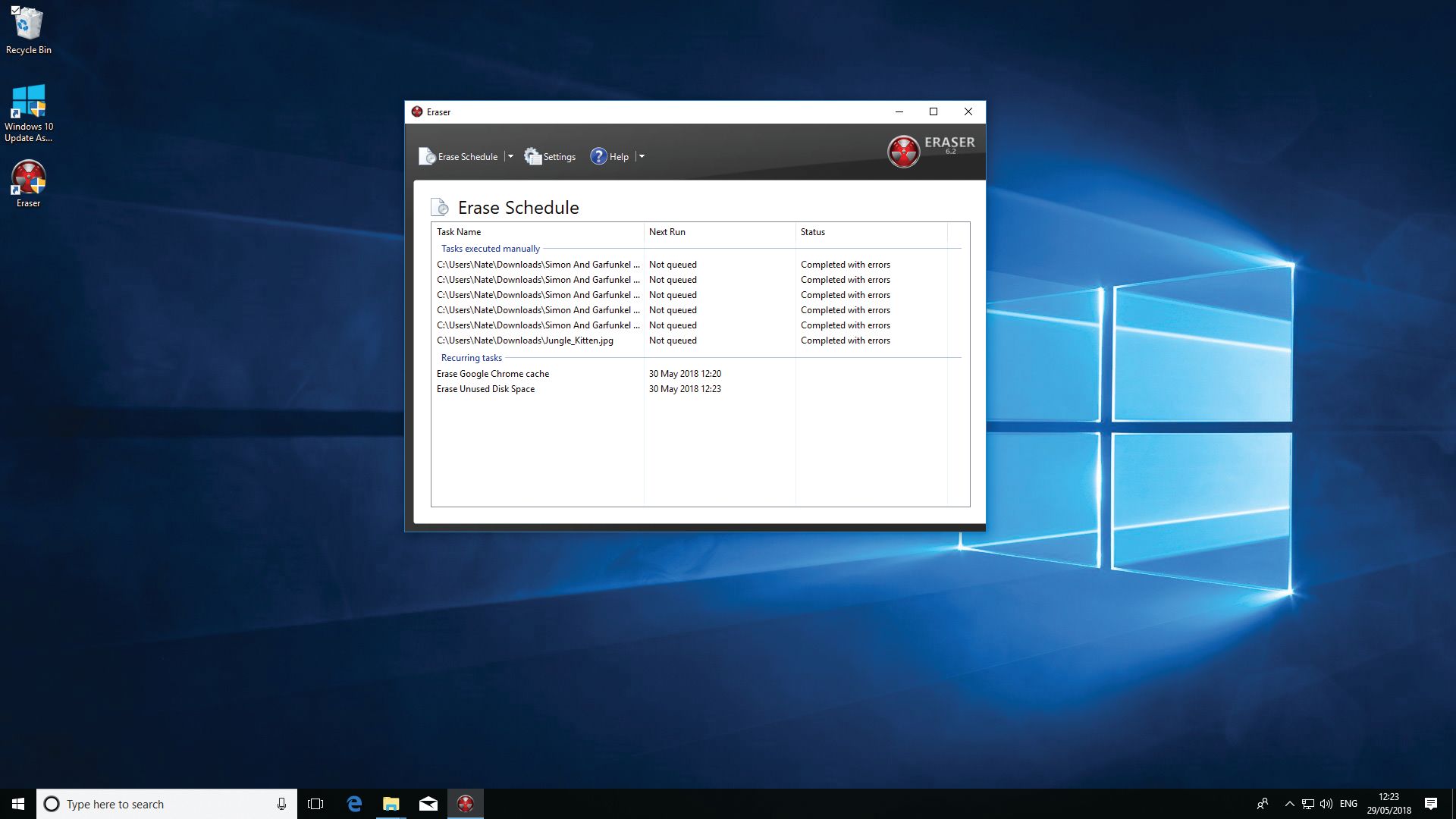Click the Erase Google Chrome cache task
The width and height of the screenshot is (1456, 819).
pyautogui.click(x=492, y=372)
